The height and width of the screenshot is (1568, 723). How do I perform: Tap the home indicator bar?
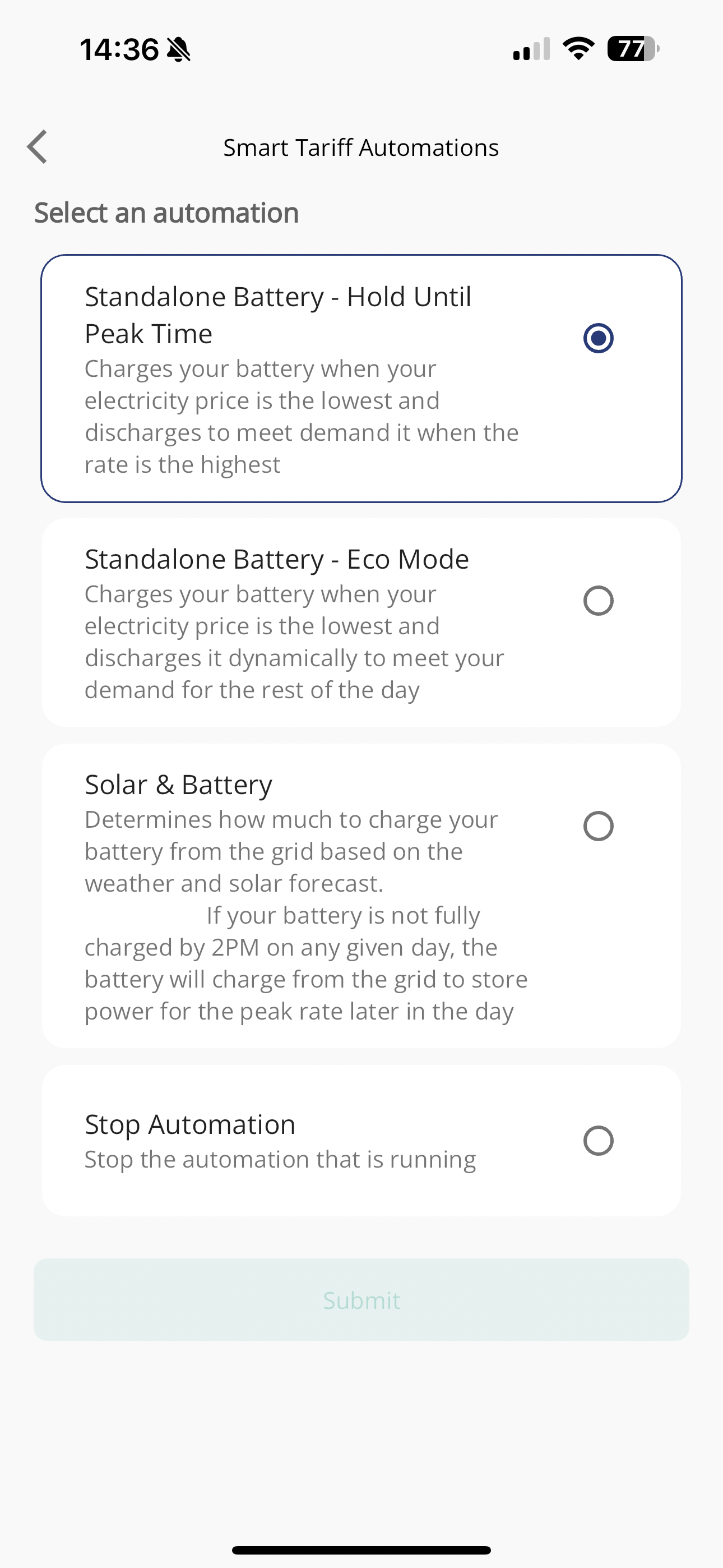[x=361, y=1551]
